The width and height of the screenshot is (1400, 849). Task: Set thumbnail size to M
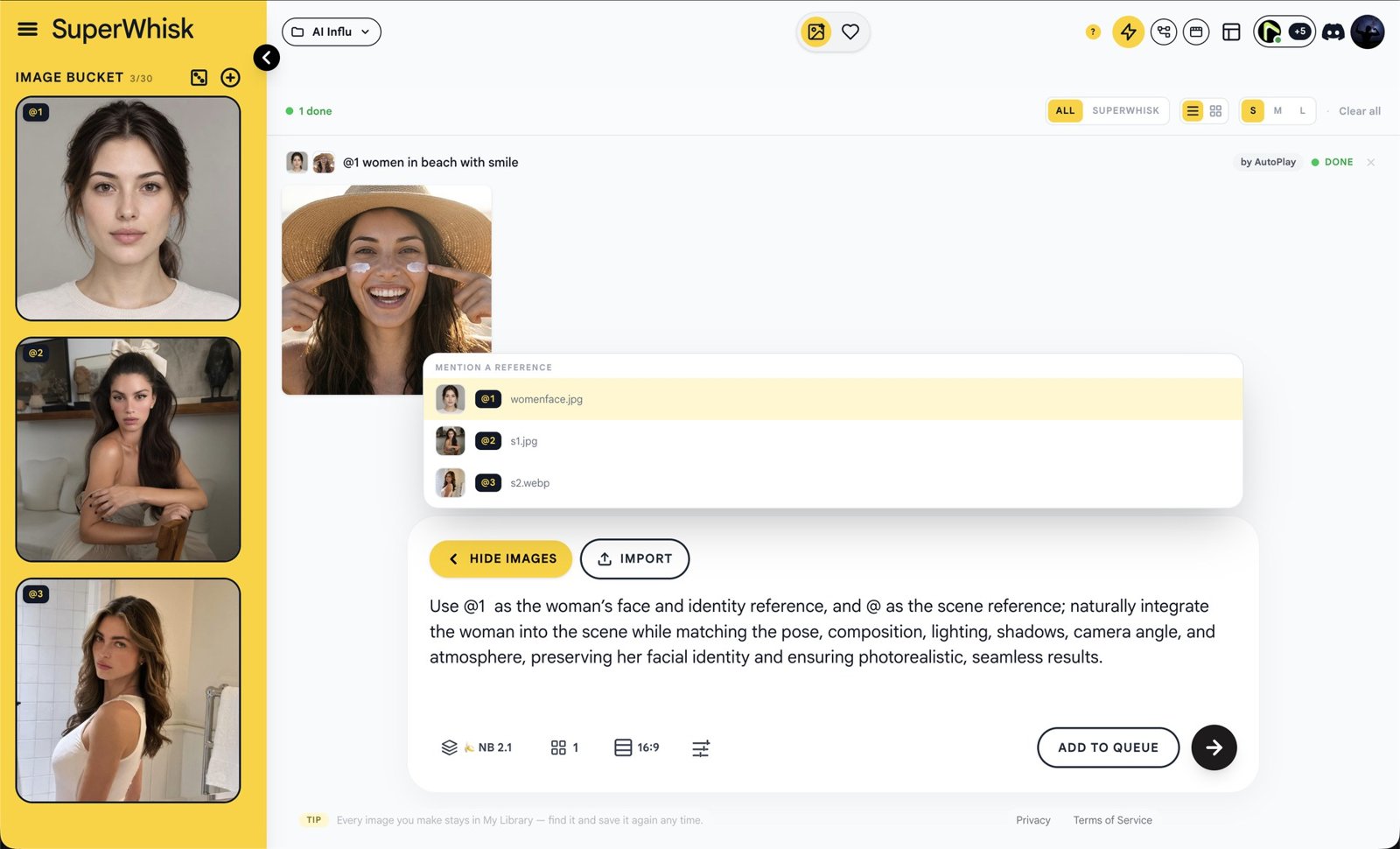(x=1277, y=111)
